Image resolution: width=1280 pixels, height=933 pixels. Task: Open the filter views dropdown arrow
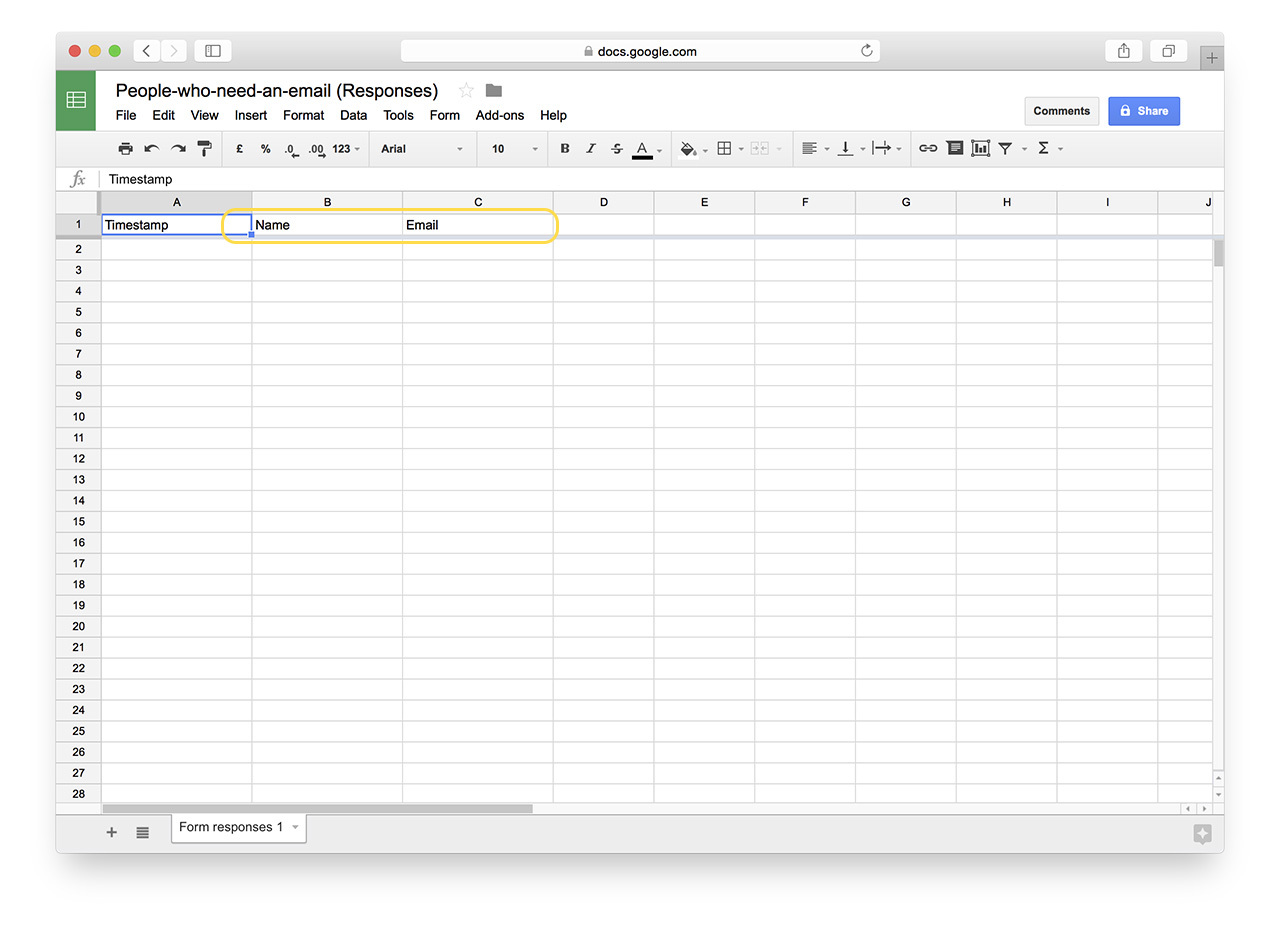click(1024, 150)
